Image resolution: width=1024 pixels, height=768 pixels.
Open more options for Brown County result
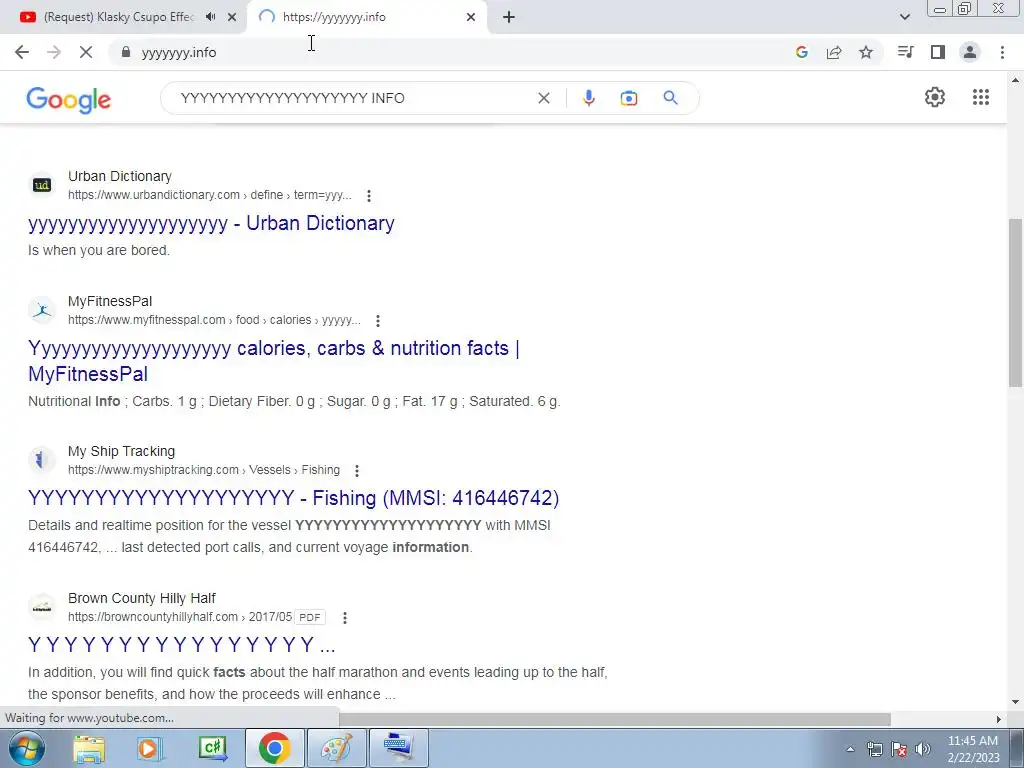click(345, 617)
